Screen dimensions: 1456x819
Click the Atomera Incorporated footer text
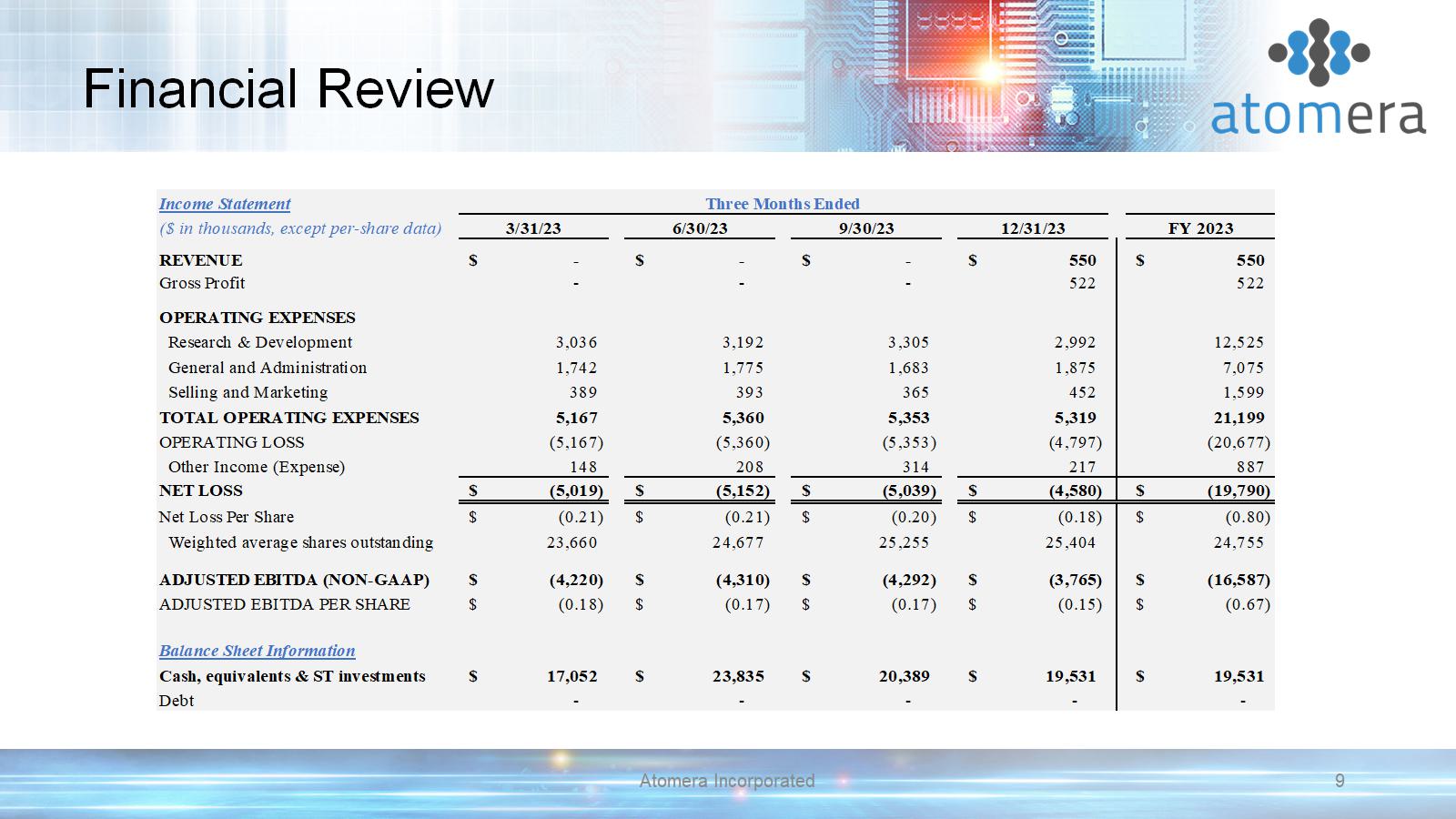click(x=726, y=781)
